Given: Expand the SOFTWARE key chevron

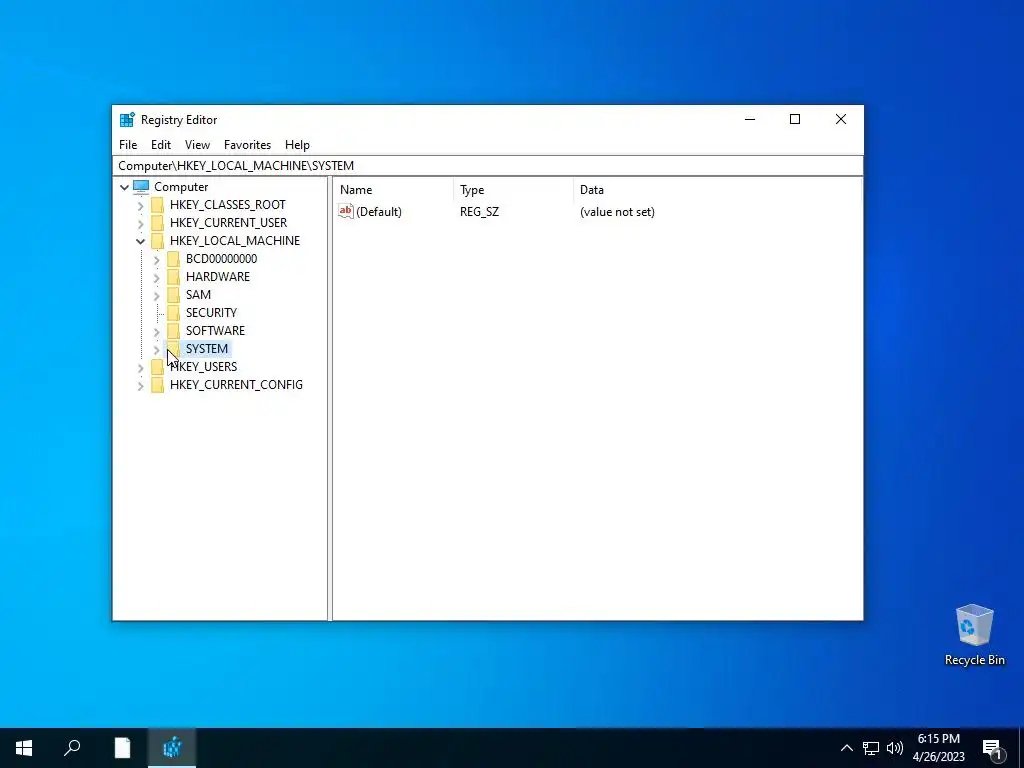Looking at the screenshot, I should [156, 332].
